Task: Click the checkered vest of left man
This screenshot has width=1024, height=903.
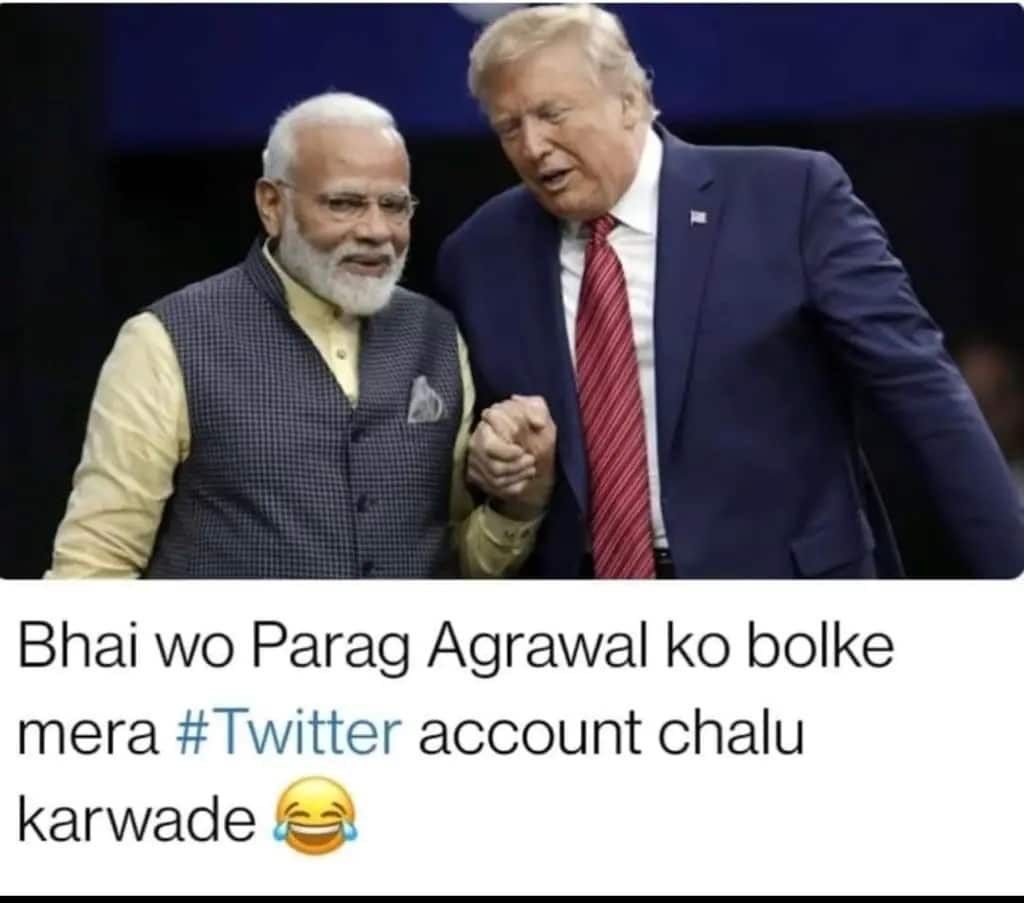Action: click(x=302, y=431)
